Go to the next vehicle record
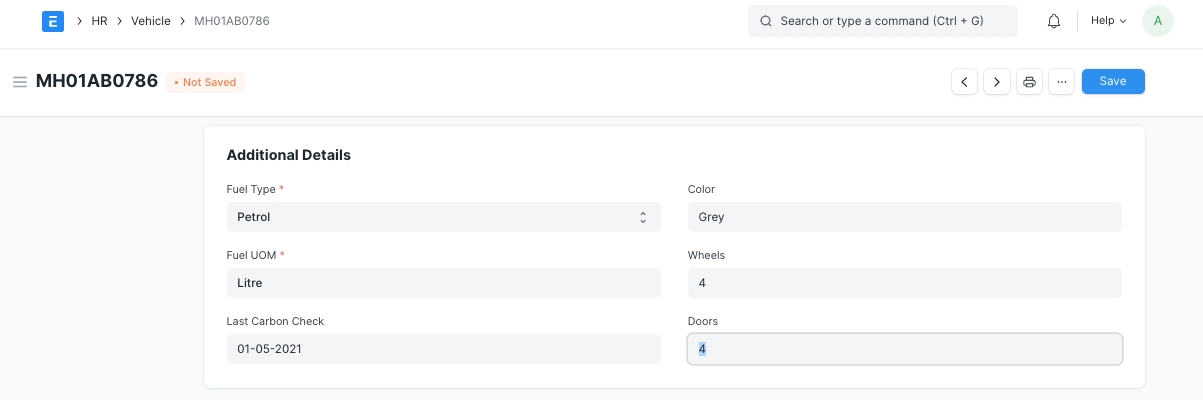1203x400 pixels. 997,82
